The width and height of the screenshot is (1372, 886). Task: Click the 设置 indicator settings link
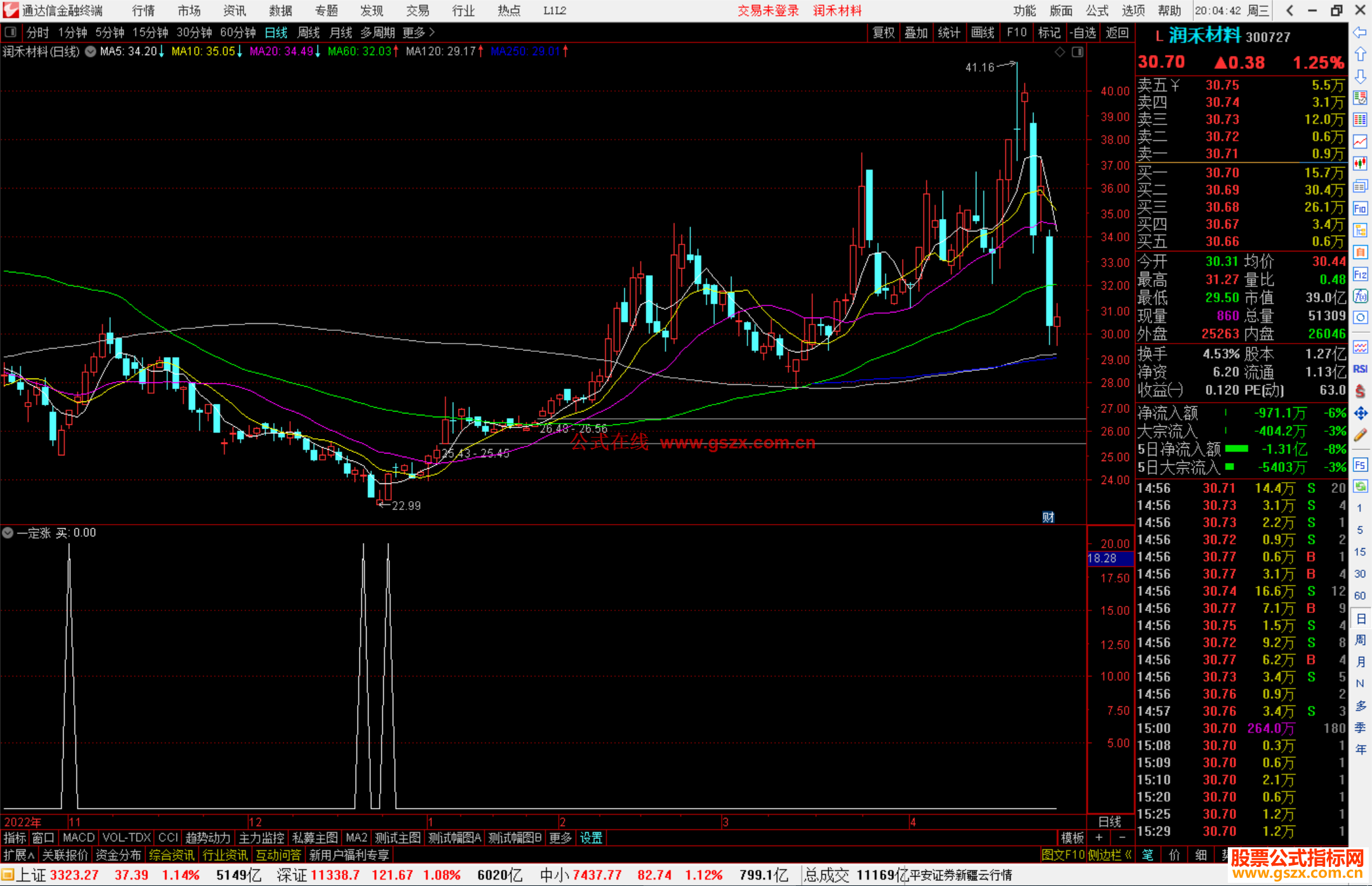(591, 838)
